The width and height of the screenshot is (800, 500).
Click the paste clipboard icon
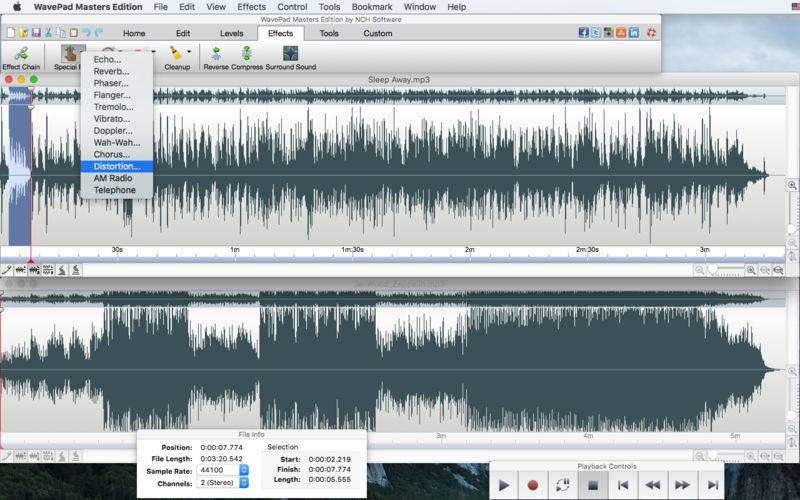click(x=73, y=33)
